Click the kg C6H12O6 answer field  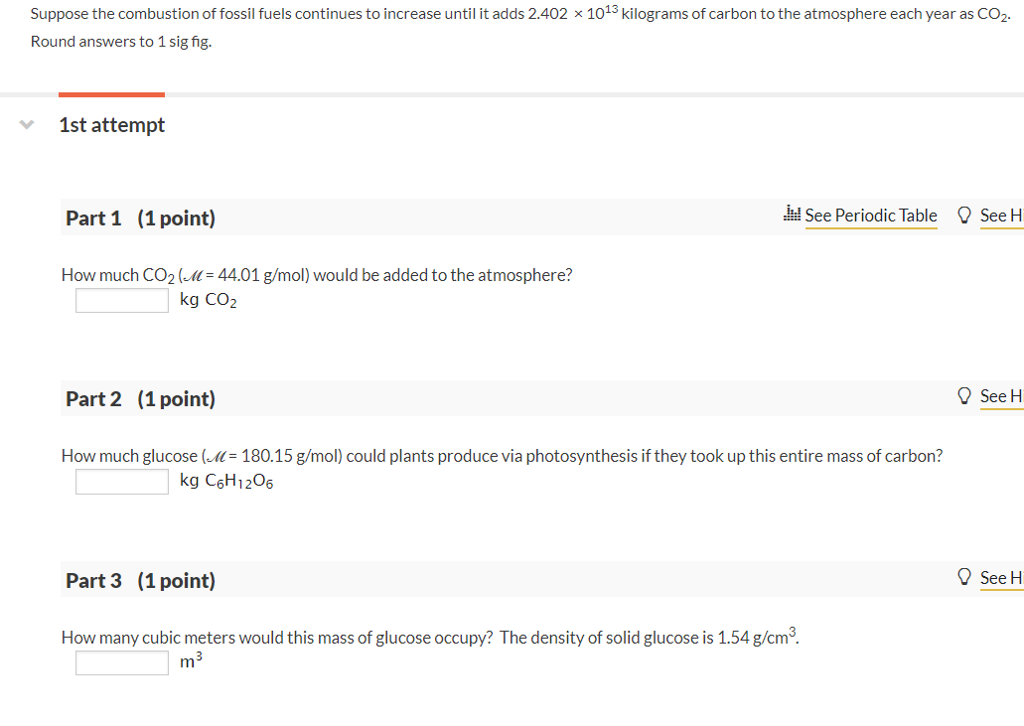(x=122, y=482)
